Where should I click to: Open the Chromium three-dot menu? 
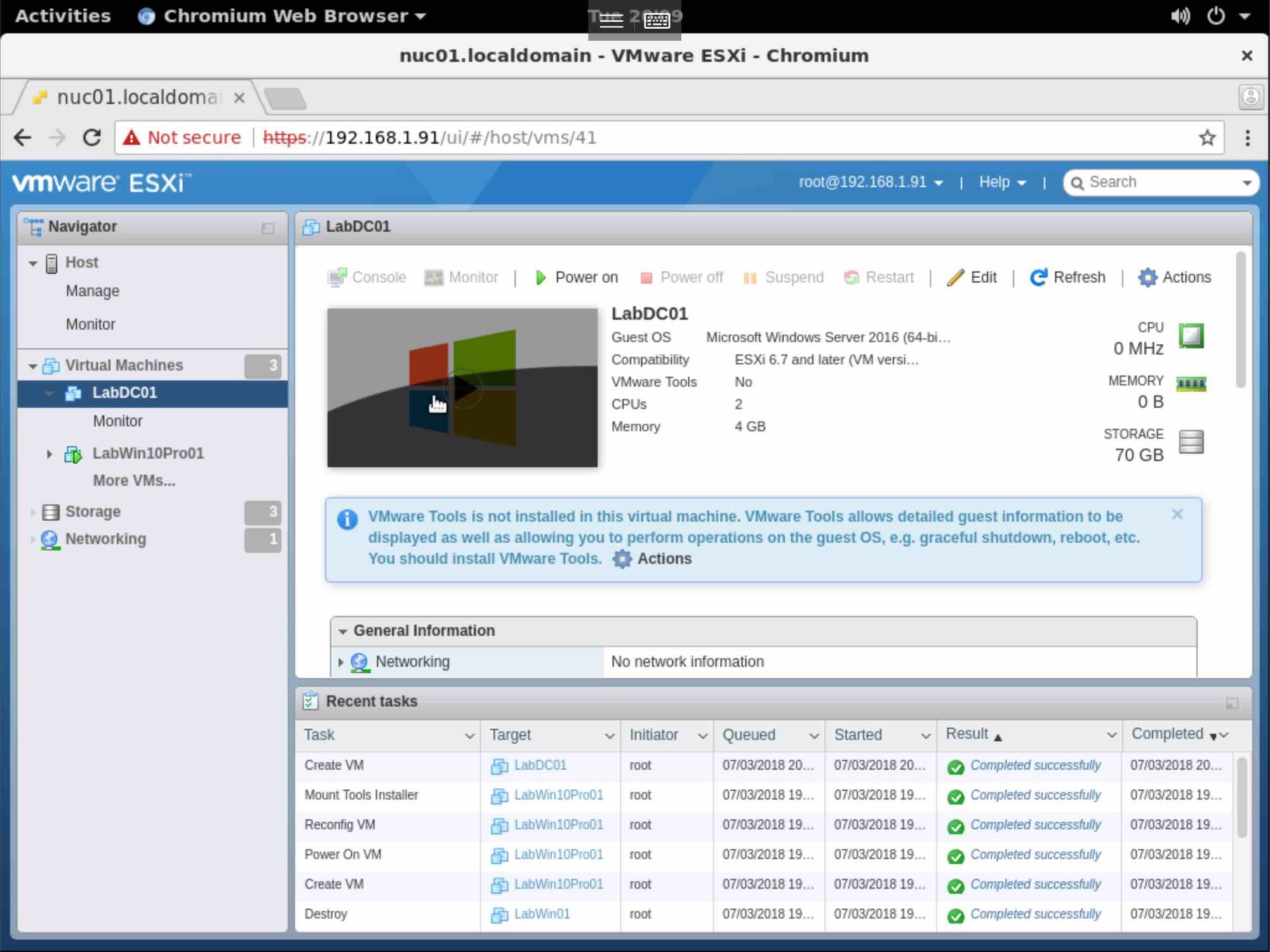(1247, 138)
